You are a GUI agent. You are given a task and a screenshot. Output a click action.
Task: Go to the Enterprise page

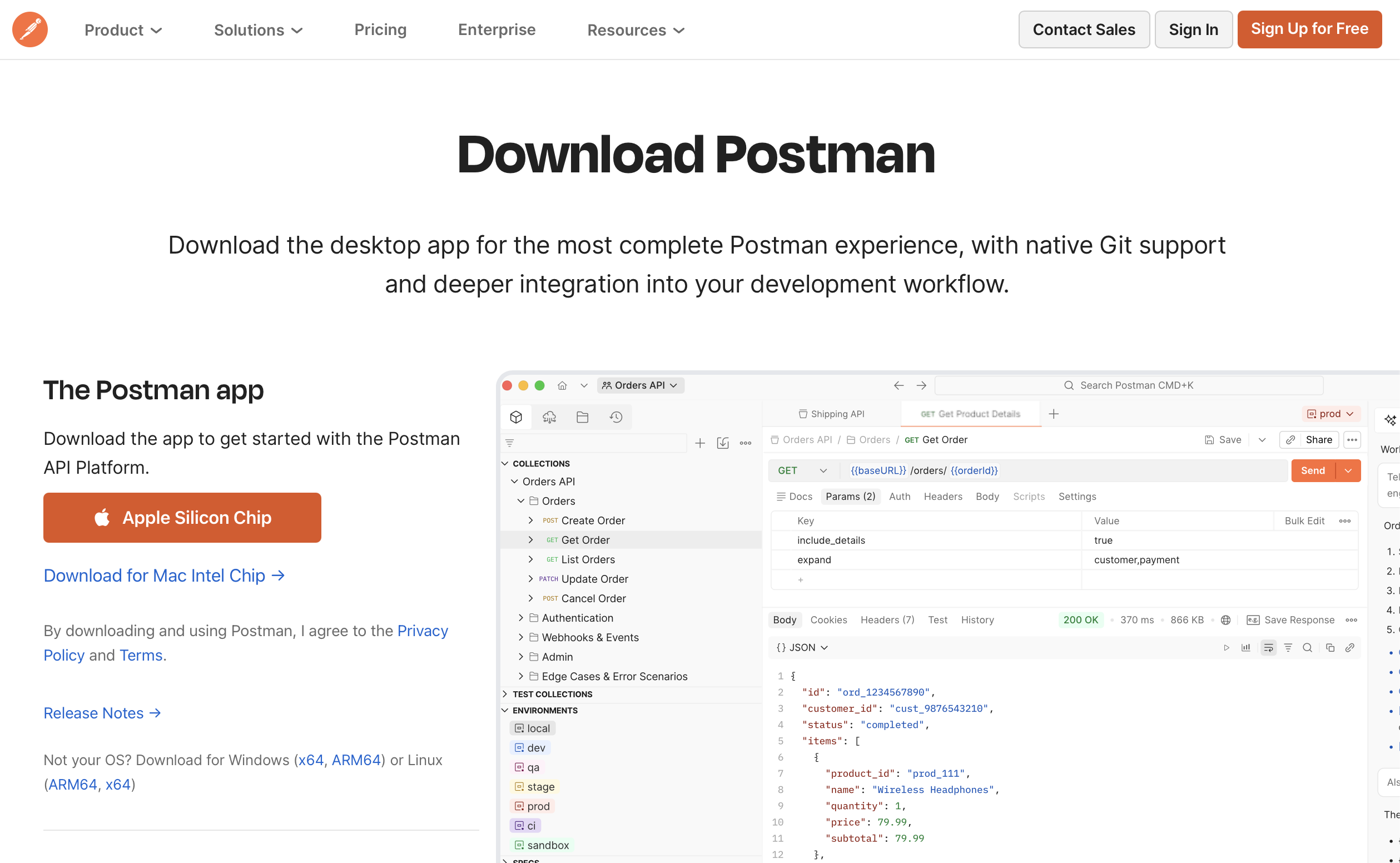(x=497, y=29)
